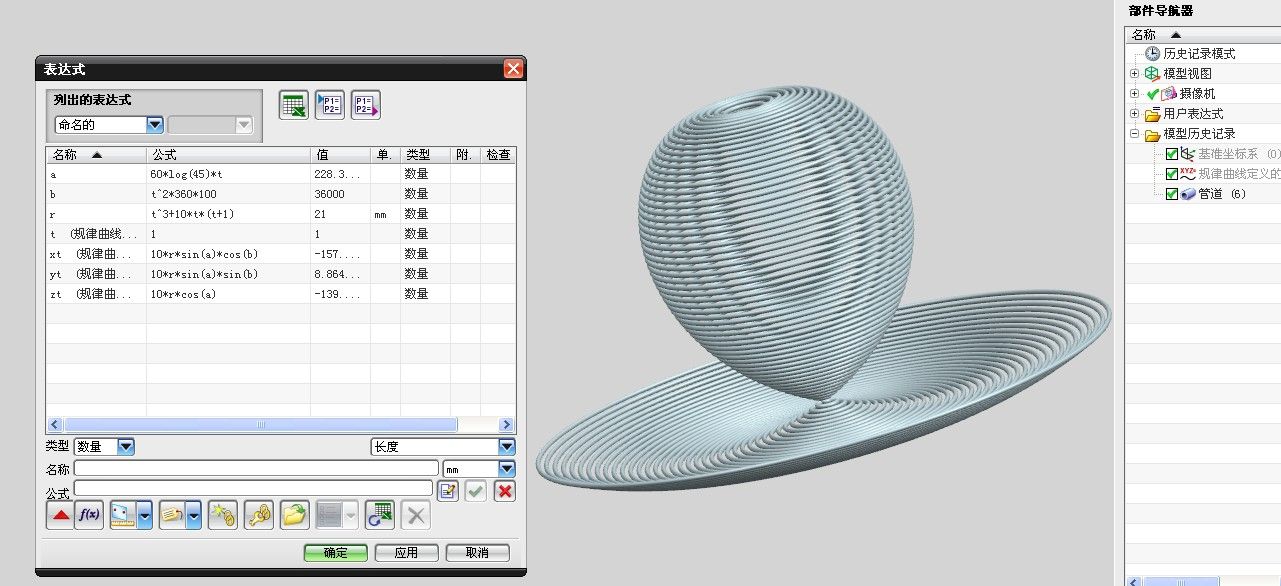Expand the 模型视图 tree node

point(1134,74)
